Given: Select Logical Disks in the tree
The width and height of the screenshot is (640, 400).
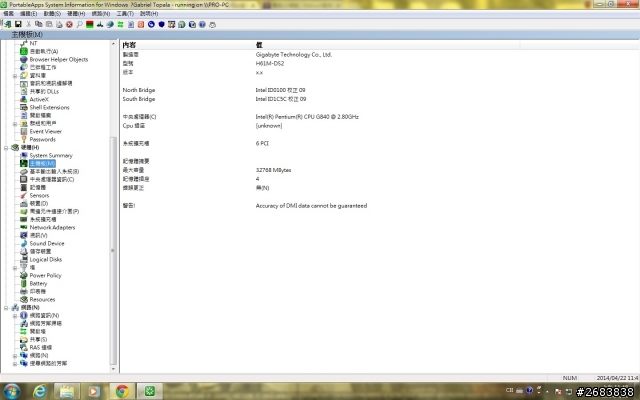Looking at the screenshot, I should (46, 260).
